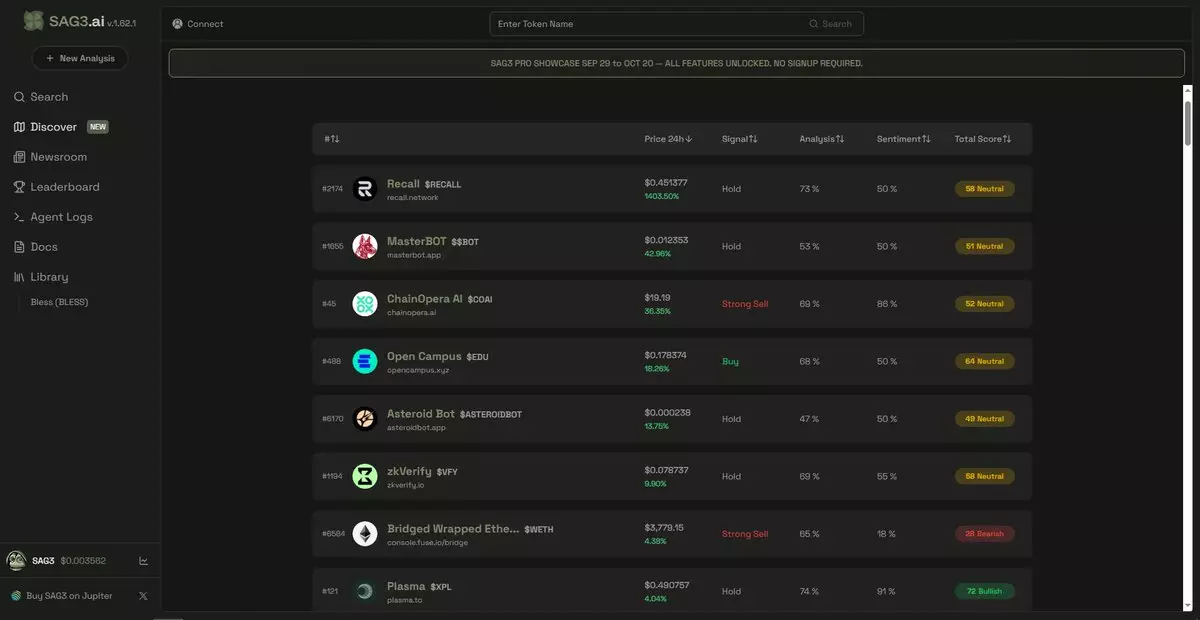Image resolution: width=1200 pixels, height=620 pixels.
Task: Toggle rank number sort order
Action: pos(332,139)
